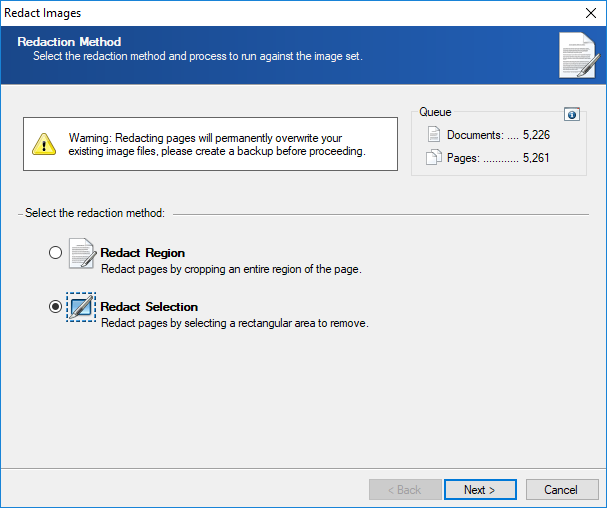Image resolution: width=607 pixels, height=508 pixels.
Task: Click the bold "Redact Selection" label
Action: 149,307
